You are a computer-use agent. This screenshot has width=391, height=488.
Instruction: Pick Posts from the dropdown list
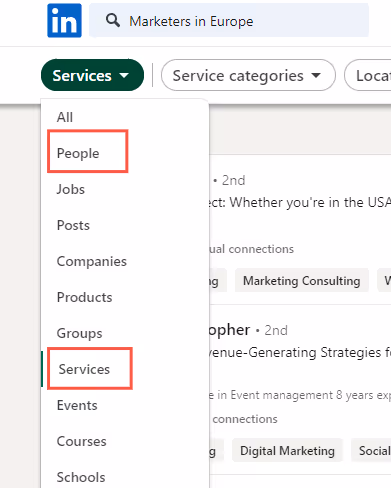coord(73,225)
